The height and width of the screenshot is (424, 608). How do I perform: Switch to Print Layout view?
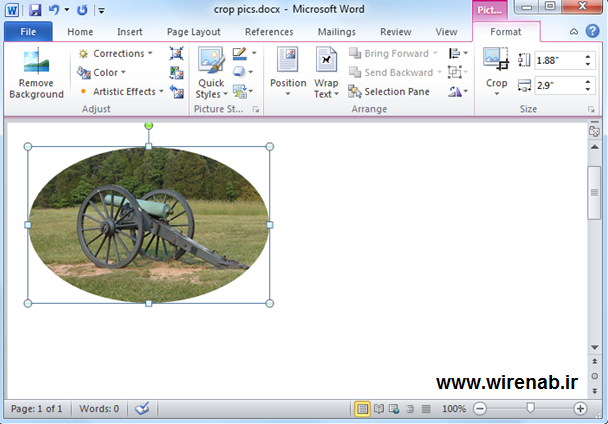(x=362, y=409)
